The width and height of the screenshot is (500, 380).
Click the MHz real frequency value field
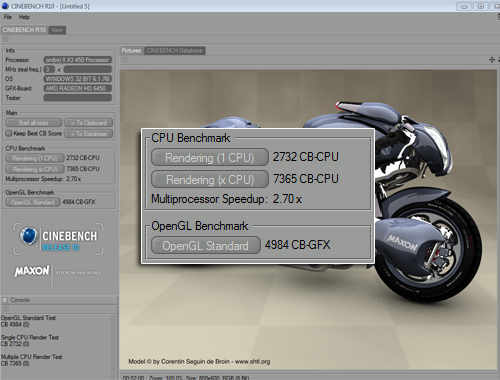[x=88, y=69]
